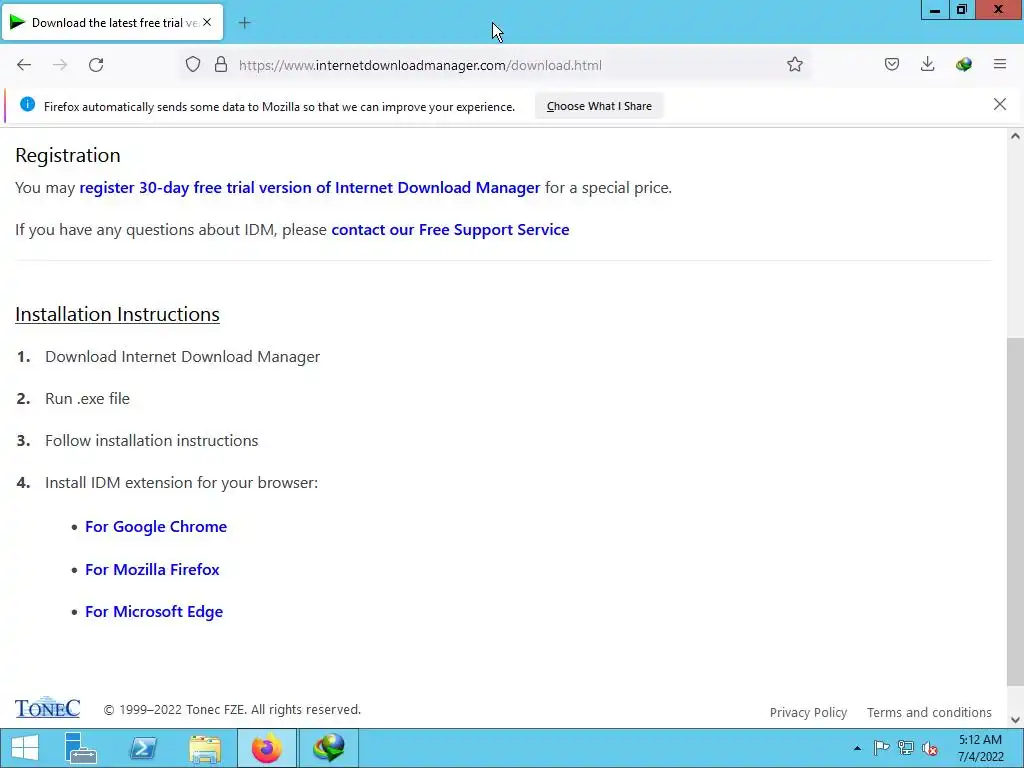Click the vertical scrollbar thumb
The height and width of the screenshot is (768, 1024).
coord(1015,512)
